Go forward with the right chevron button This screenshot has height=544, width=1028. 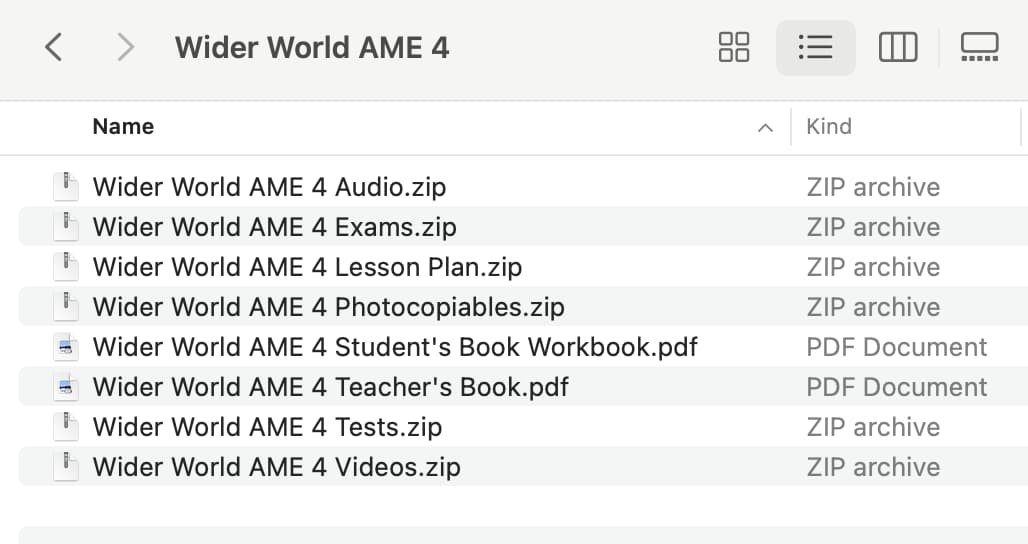(x=125, y=48)
